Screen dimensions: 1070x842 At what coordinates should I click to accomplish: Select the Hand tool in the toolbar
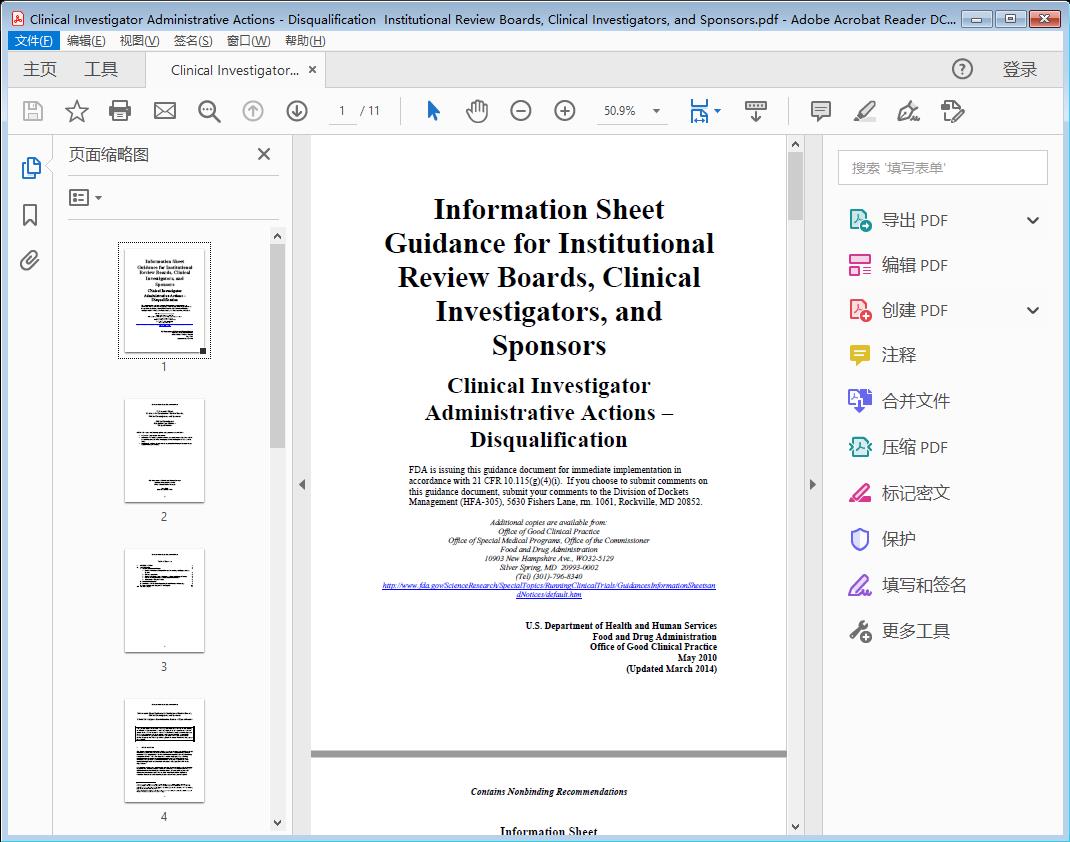[477, 111]
